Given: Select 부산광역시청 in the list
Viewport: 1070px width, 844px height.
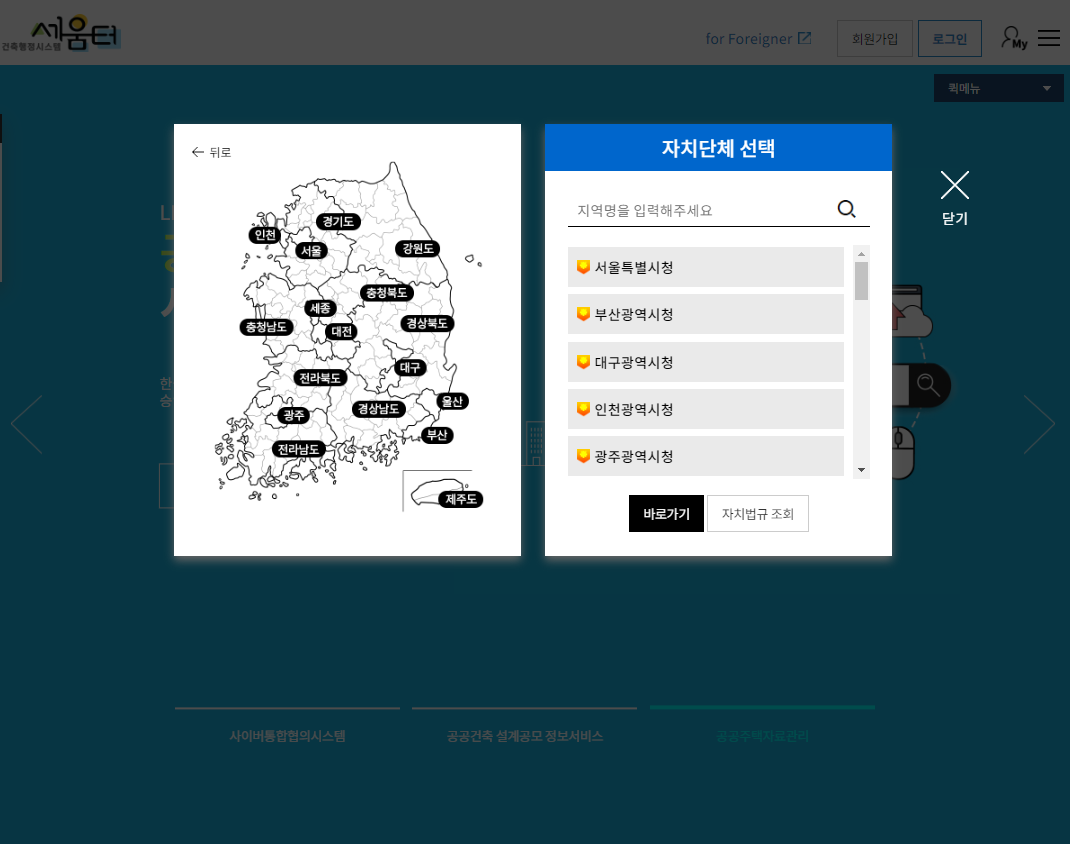Looking at the screenshot, I should (706, 315).
